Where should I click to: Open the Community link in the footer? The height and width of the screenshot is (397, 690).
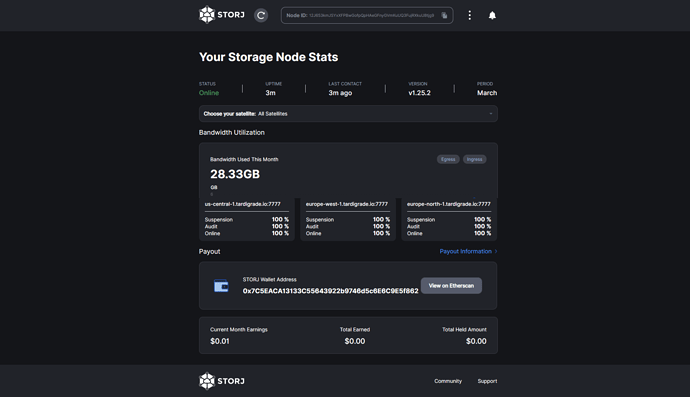pos(448,381)
